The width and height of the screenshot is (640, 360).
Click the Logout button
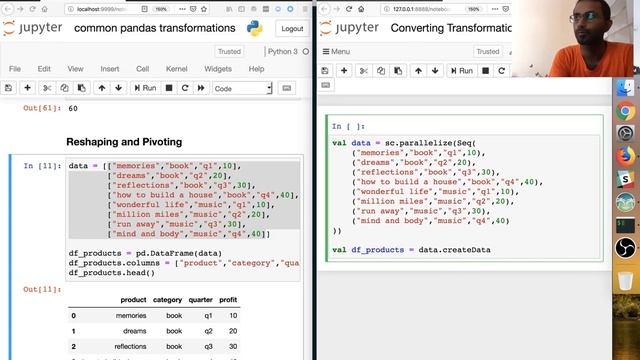292,29
